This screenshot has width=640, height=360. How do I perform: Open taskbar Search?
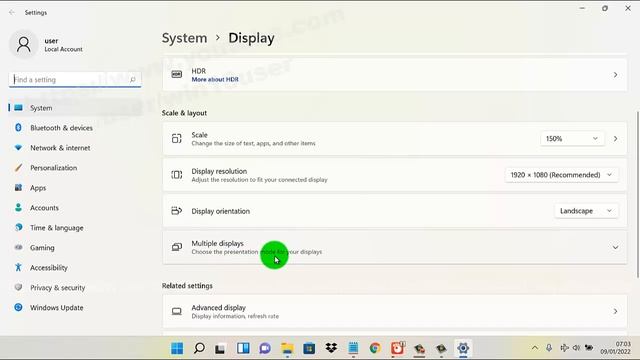tap(199, 348)
